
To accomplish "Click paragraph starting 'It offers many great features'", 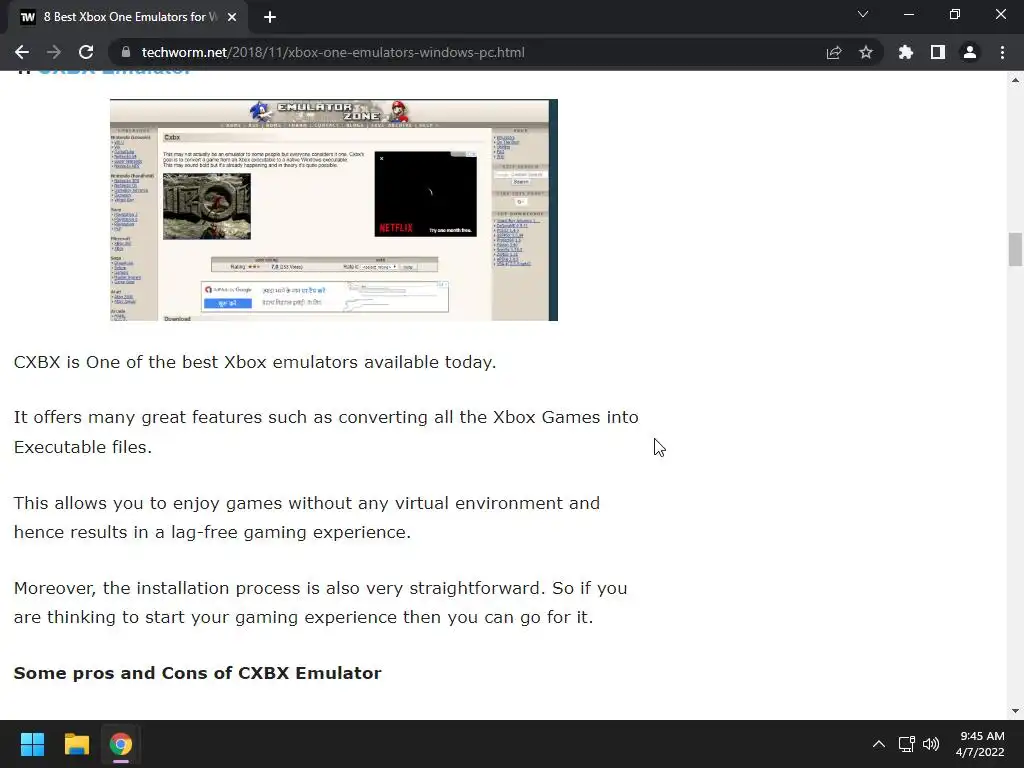I will 326,432.
